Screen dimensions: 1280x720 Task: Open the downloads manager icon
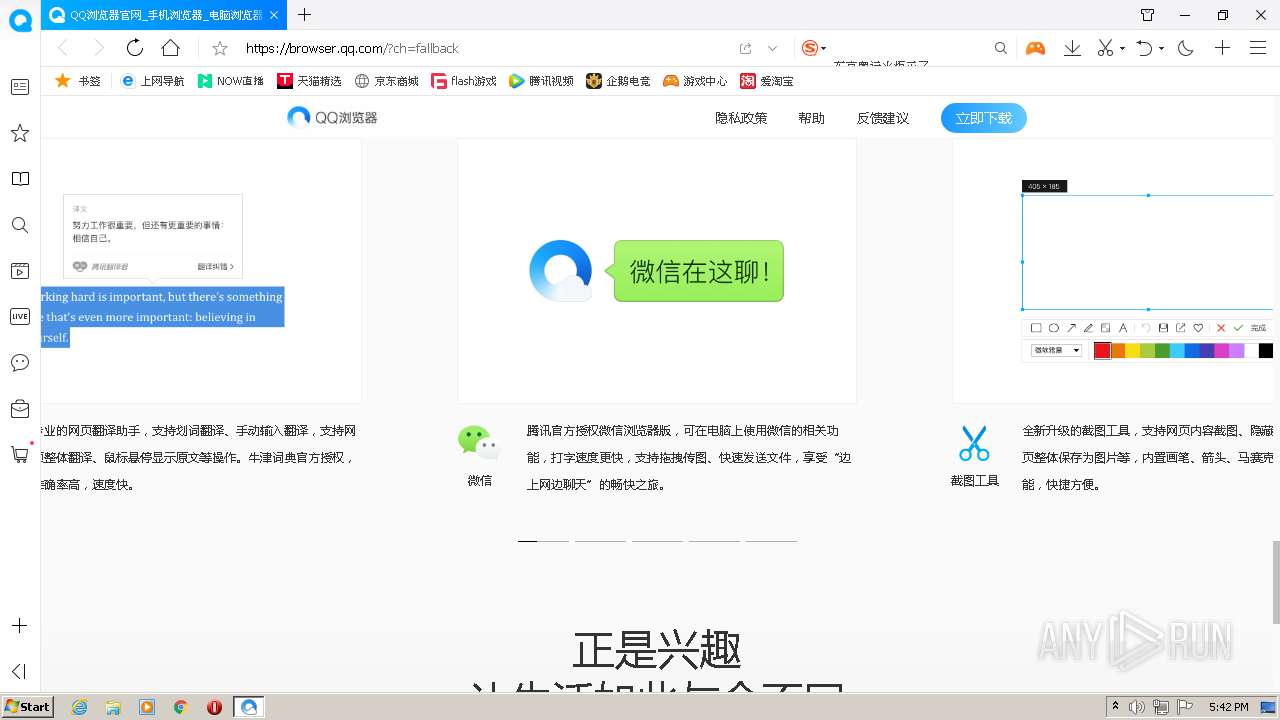pos(1072,48)
